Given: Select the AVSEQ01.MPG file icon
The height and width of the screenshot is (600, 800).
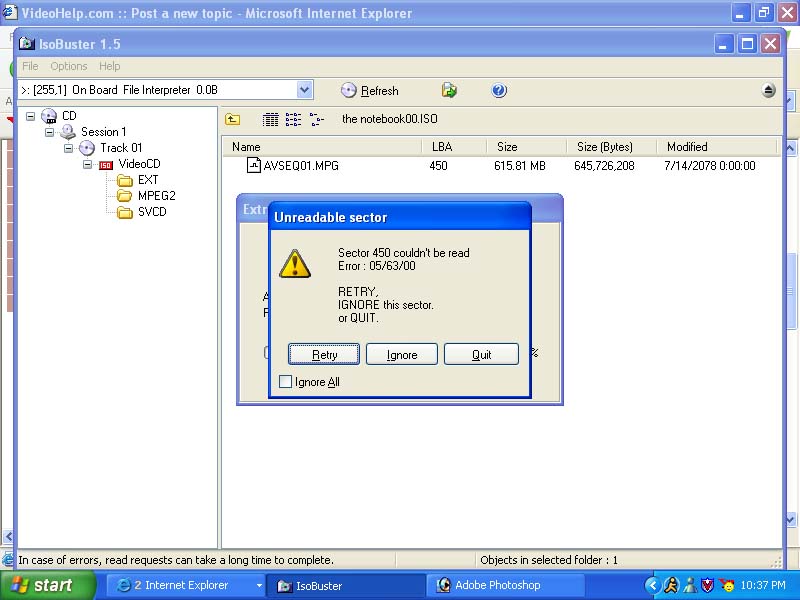Looking at the screenshot, I should click(x=254, y=165).
